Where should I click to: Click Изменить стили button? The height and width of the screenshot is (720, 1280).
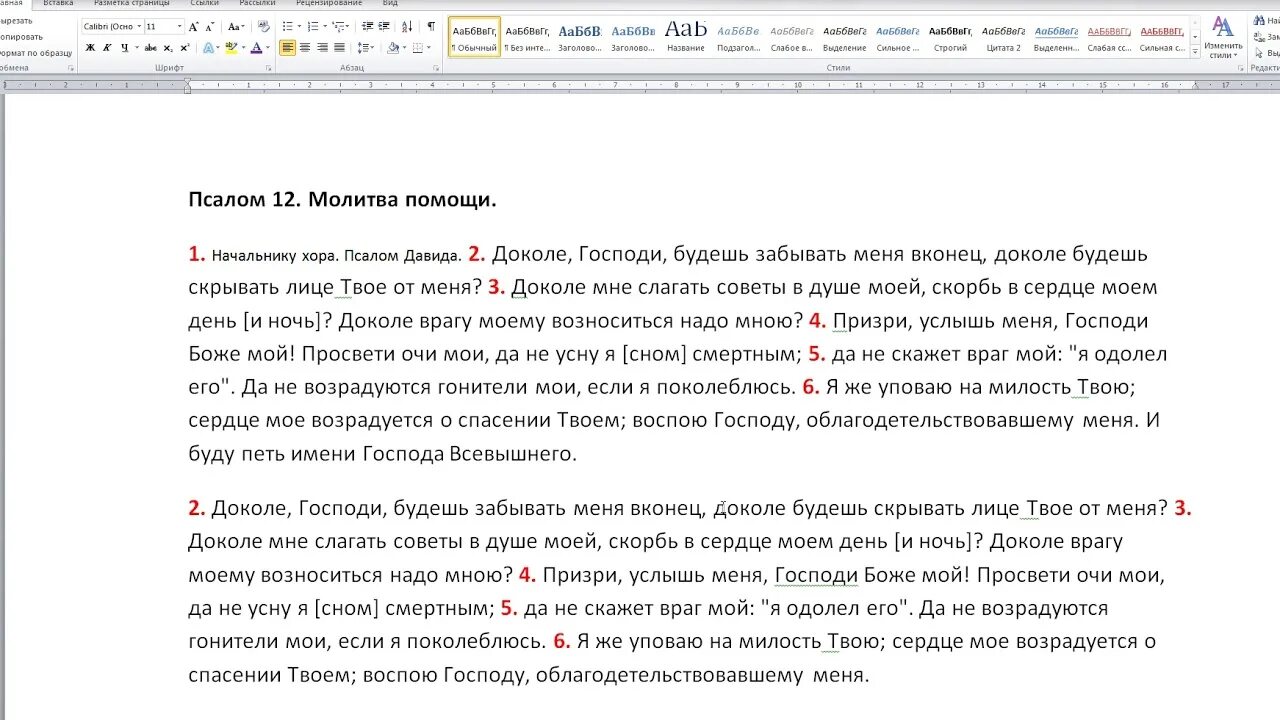1223,36
